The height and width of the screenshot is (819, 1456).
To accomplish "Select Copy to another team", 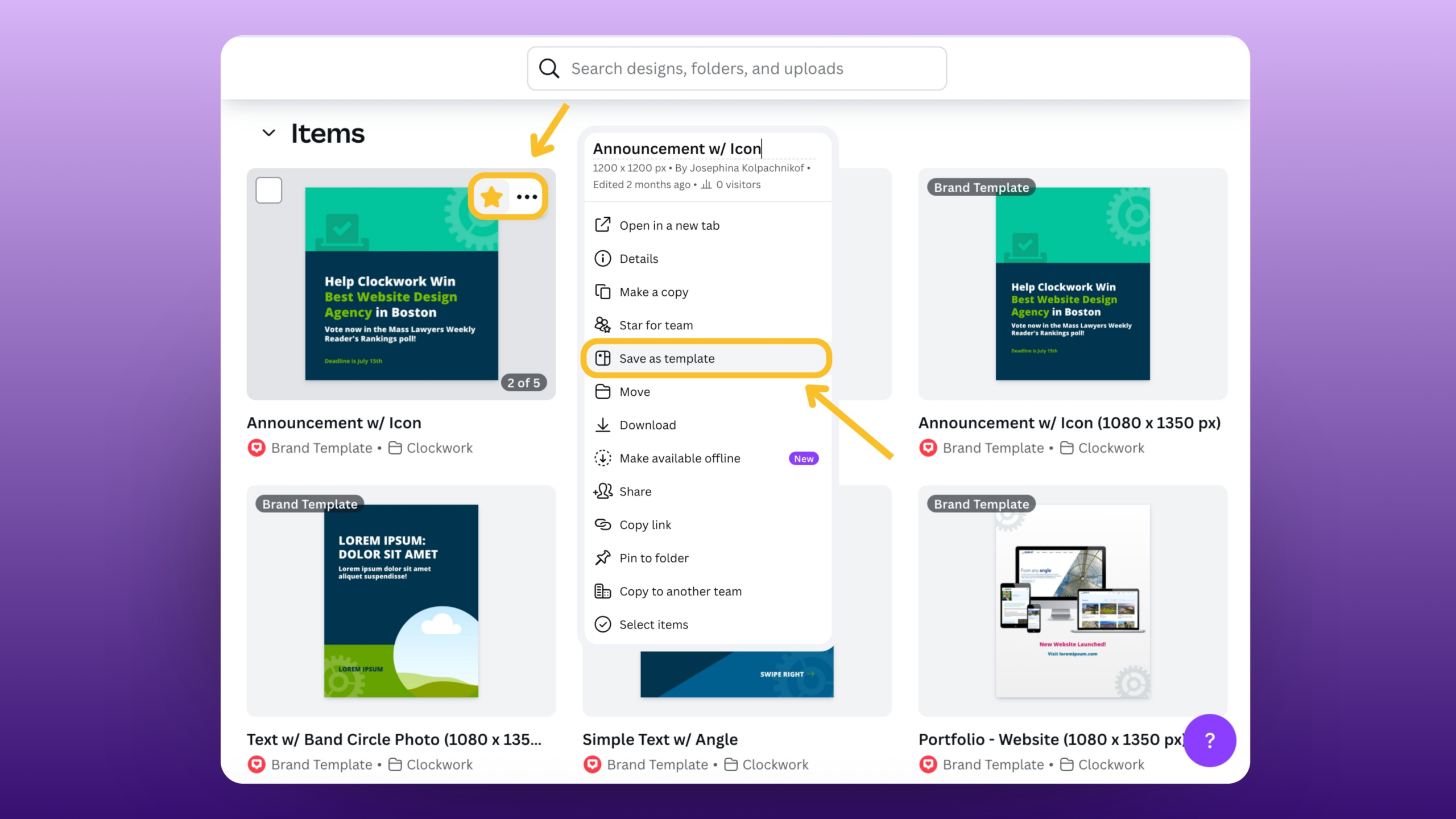I will (708, 591).
